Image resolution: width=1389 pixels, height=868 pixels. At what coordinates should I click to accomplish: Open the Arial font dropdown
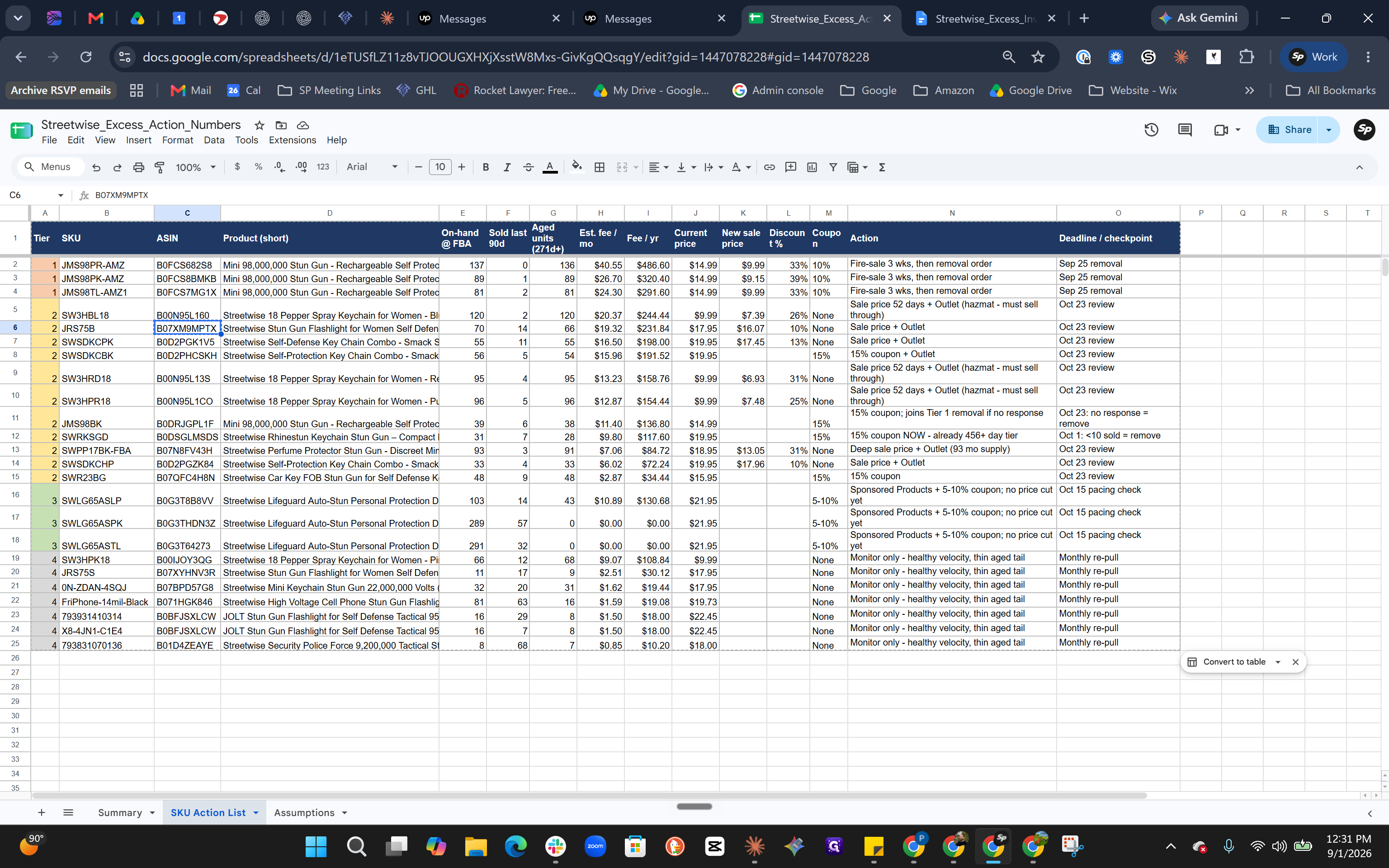(x=372, y=167)
